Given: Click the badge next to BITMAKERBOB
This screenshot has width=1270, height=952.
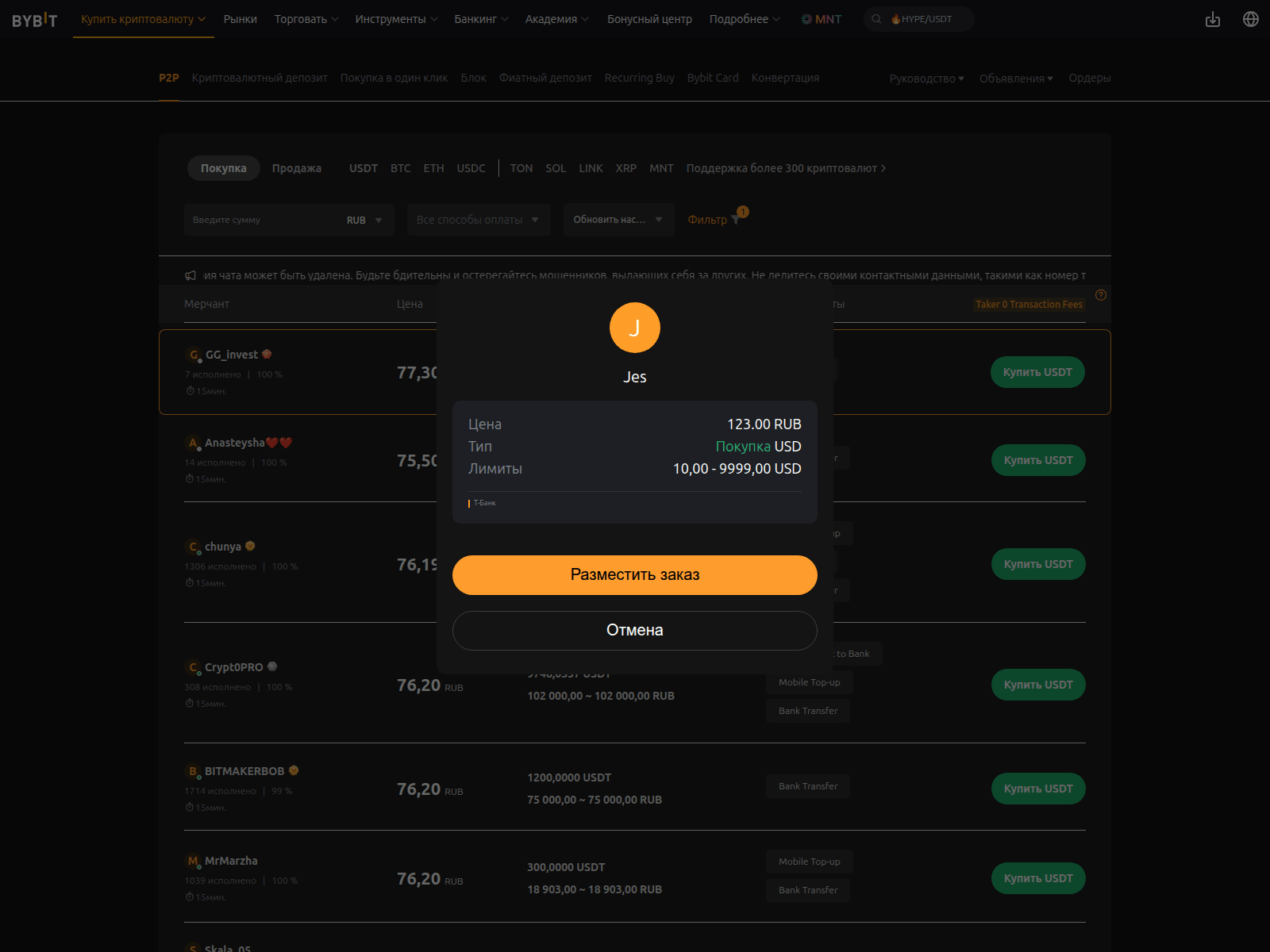Looking at the screenshot, I should [294, 770].
